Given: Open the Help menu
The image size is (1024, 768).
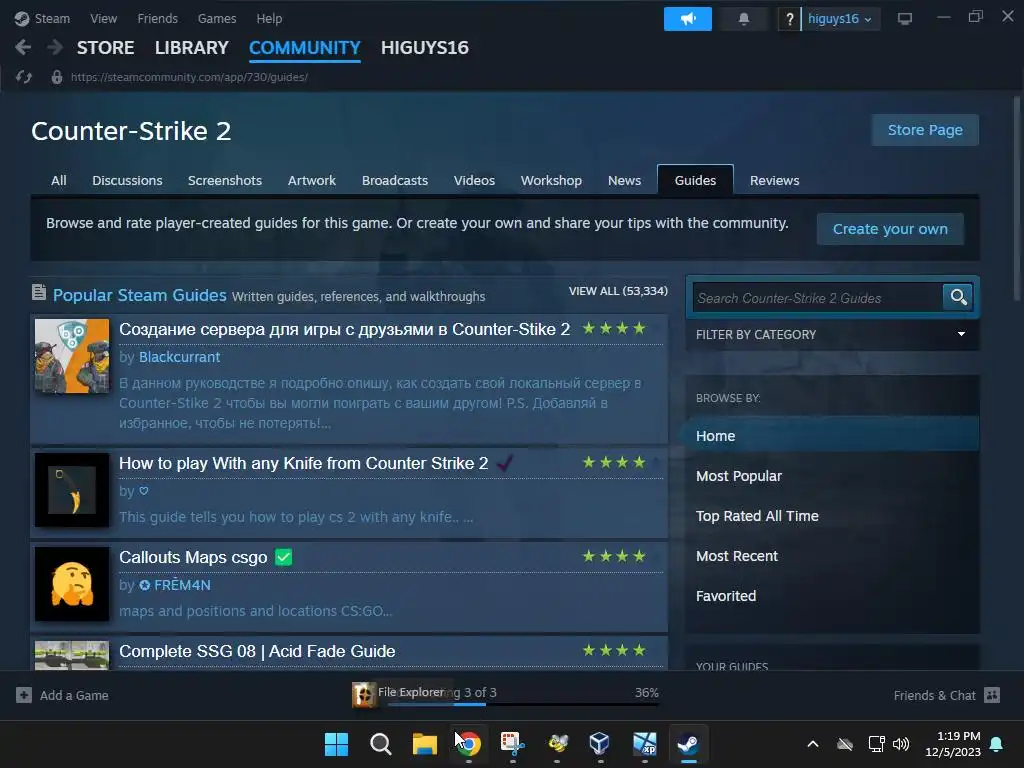Looking at the screenshot, I should (269, 18).
